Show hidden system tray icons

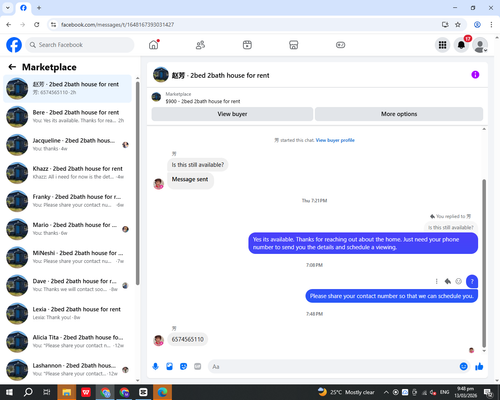coord(386,392)
